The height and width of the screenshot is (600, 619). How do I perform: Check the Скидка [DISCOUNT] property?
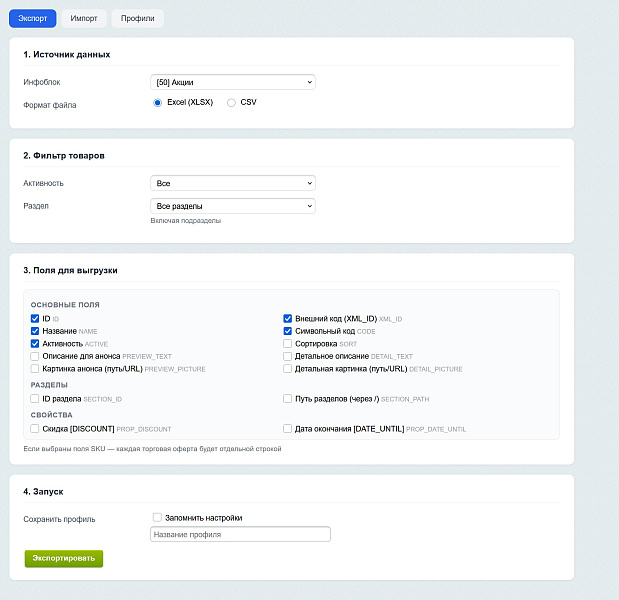35,429
